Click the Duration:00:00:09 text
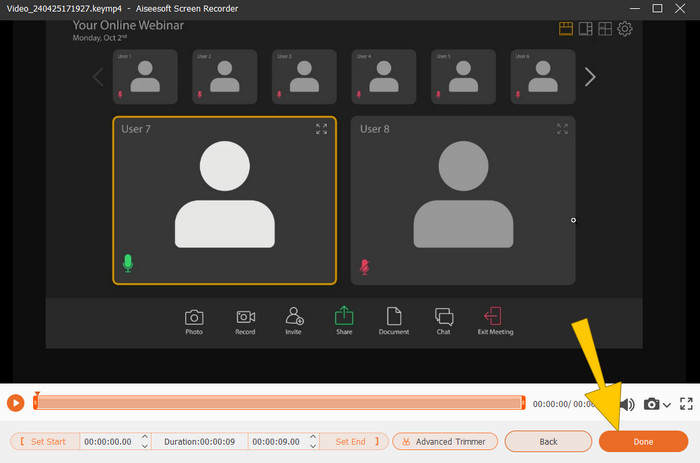 pyautogui.click(x=200, y=442)
